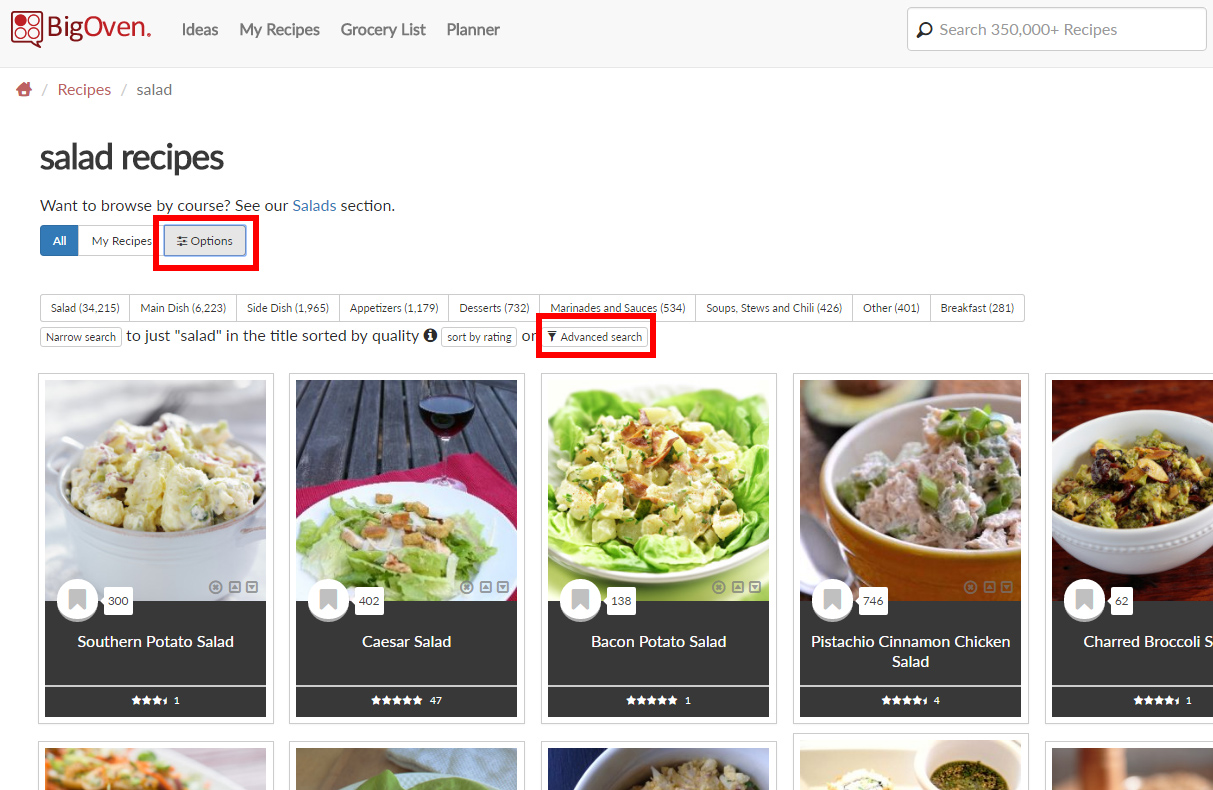Open the Southern Potato Salad title
The width and height of the screenshot is (1213, 790).
[156, 642]
